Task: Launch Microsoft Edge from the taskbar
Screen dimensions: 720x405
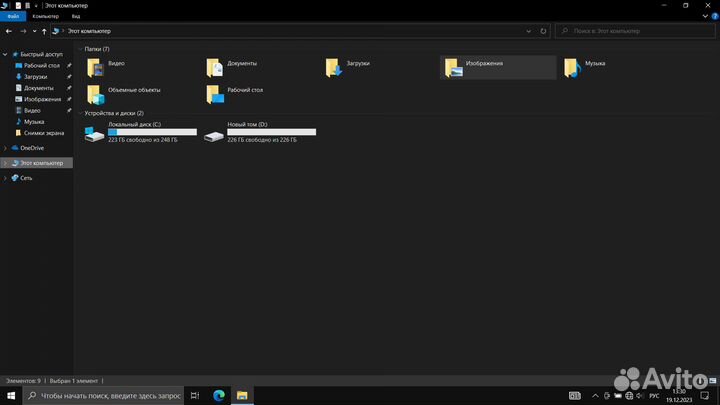Action: (219, 396)
